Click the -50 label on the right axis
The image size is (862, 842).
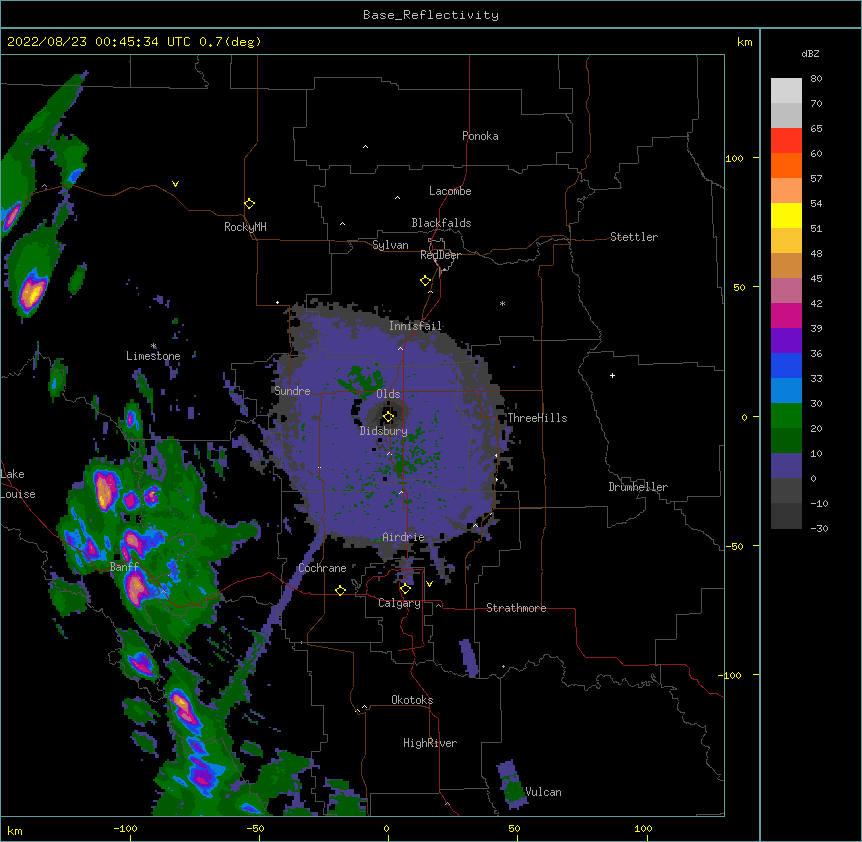(x=734, y=546)
